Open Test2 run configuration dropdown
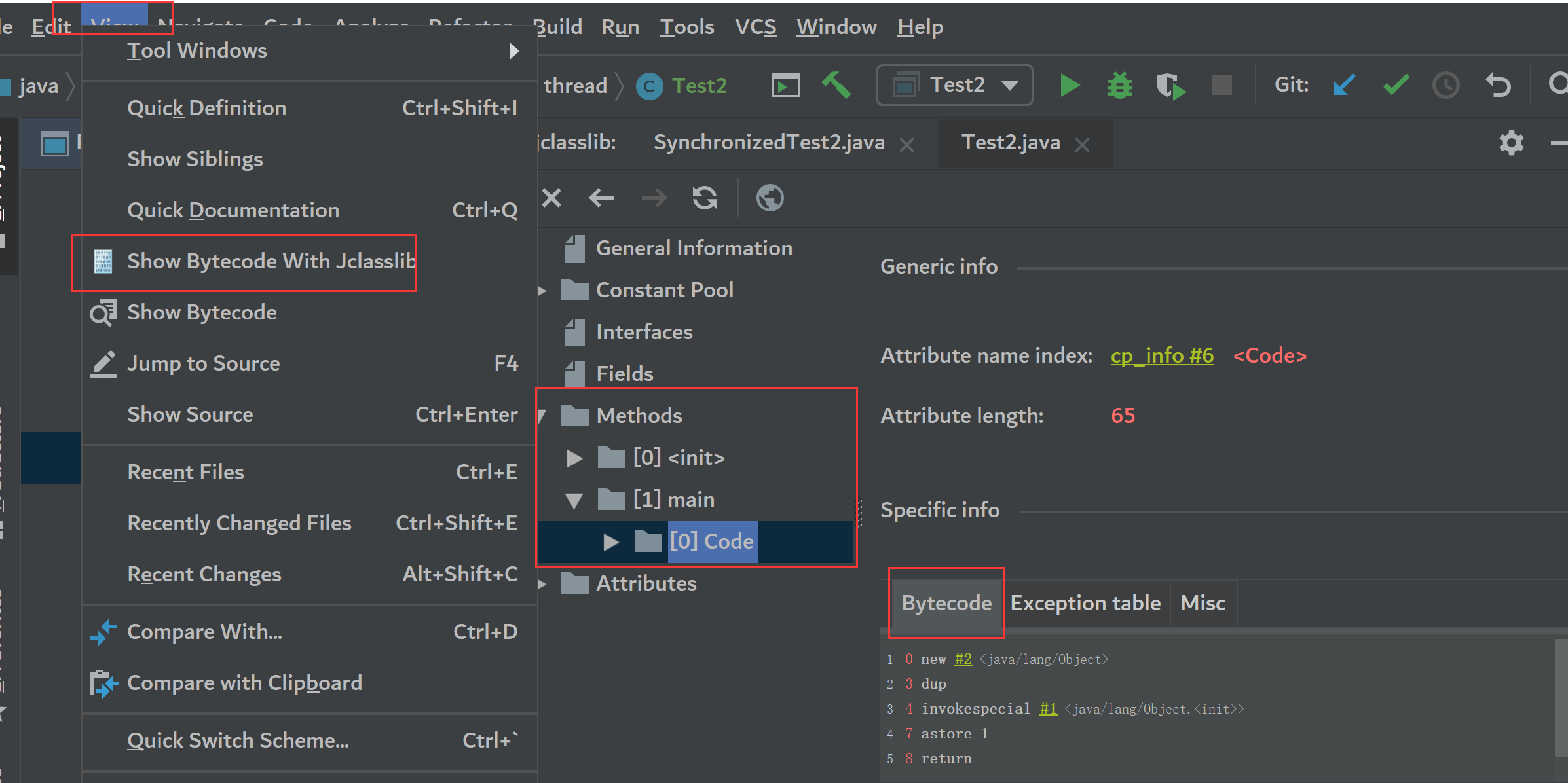1568x783 pixels. (955, 85)
